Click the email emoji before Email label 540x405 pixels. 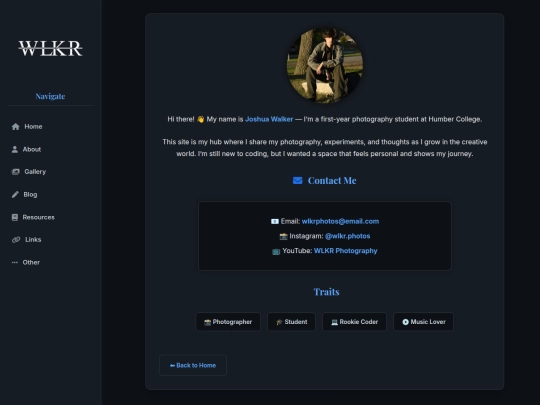(x=274, y=221)
